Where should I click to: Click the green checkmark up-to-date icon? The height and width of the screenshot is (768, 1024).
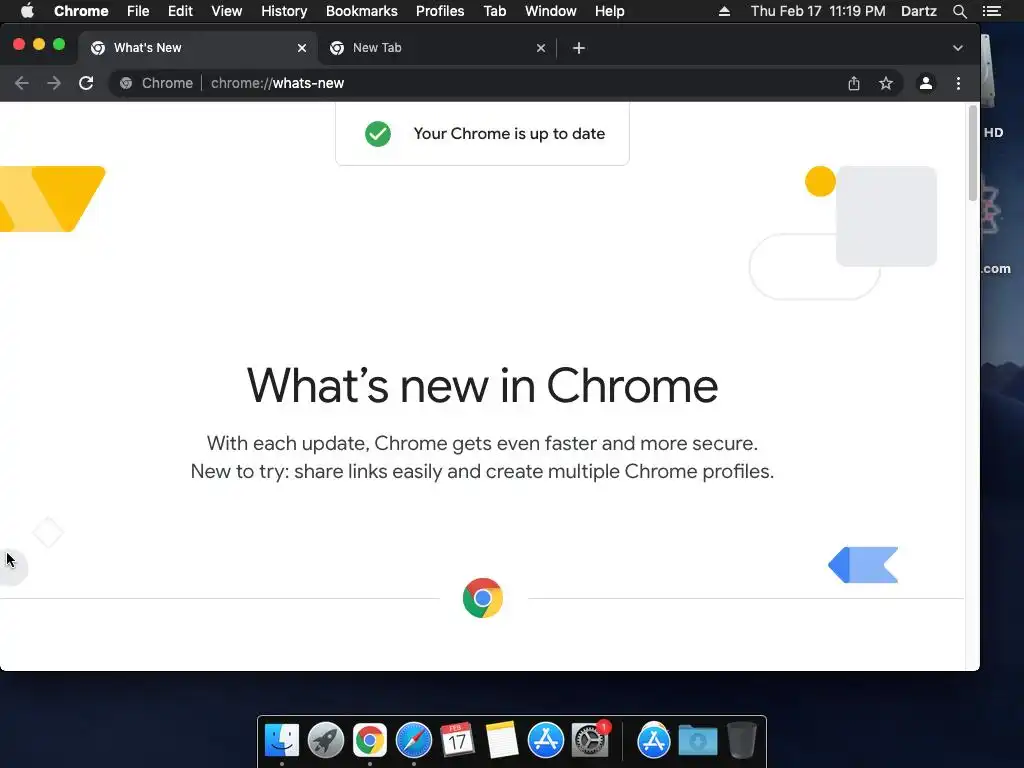(x=377, y=134)
